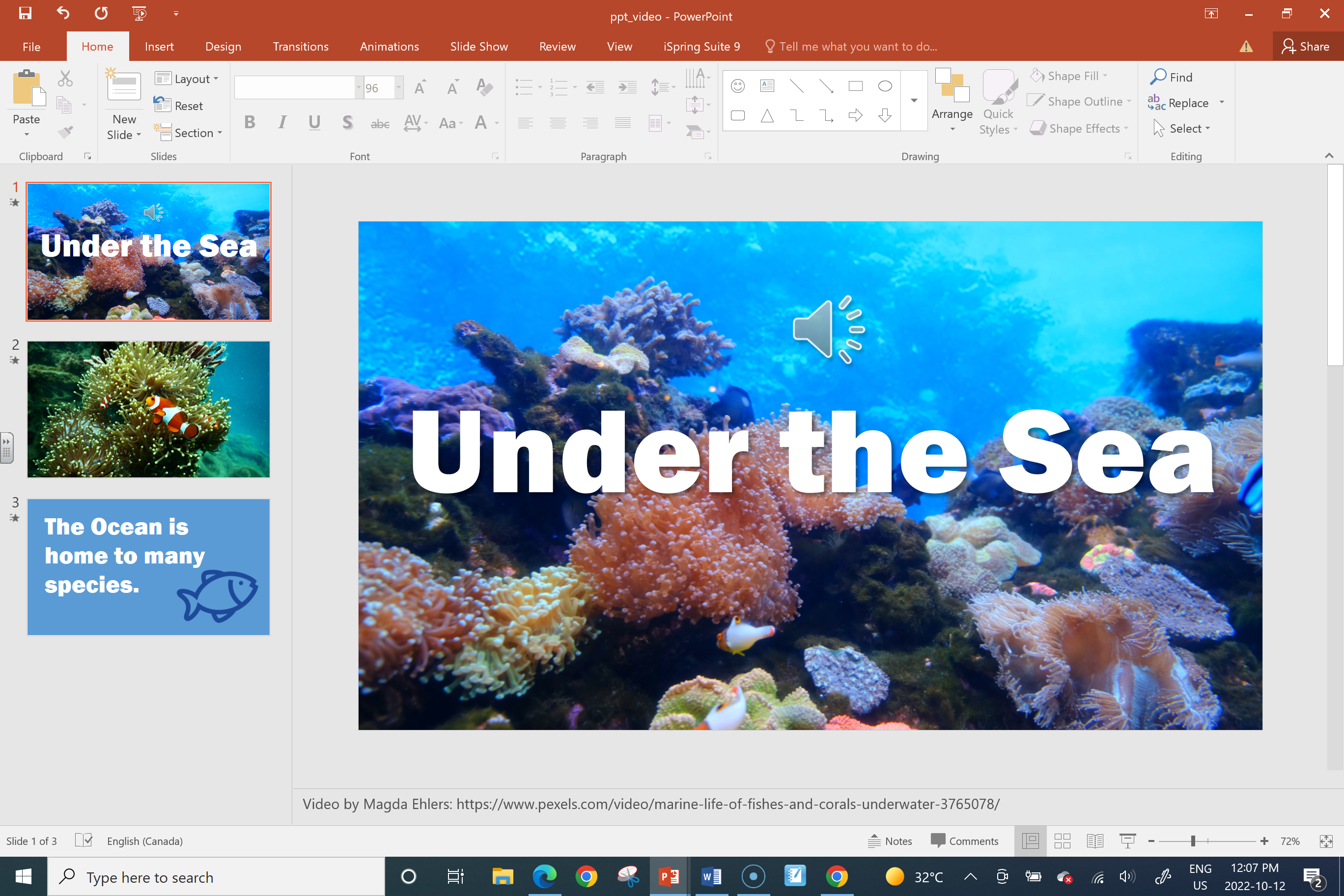The image size is (1344, 896).
Task: Expand the shapes gallery with More arrow
Action: (914, 101)
